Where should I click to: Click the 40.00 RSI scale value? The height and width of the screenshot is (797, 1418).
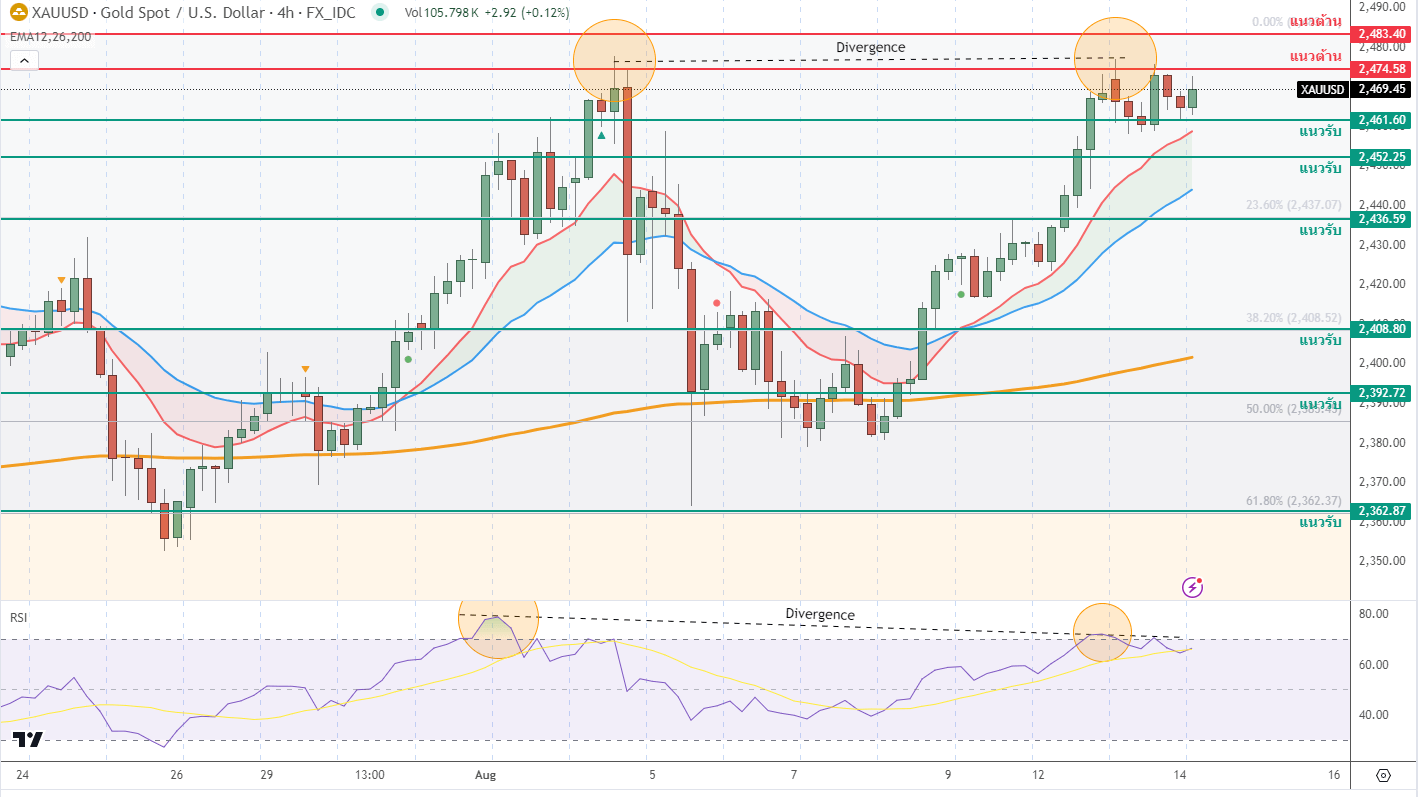[x=1373, y=715]
